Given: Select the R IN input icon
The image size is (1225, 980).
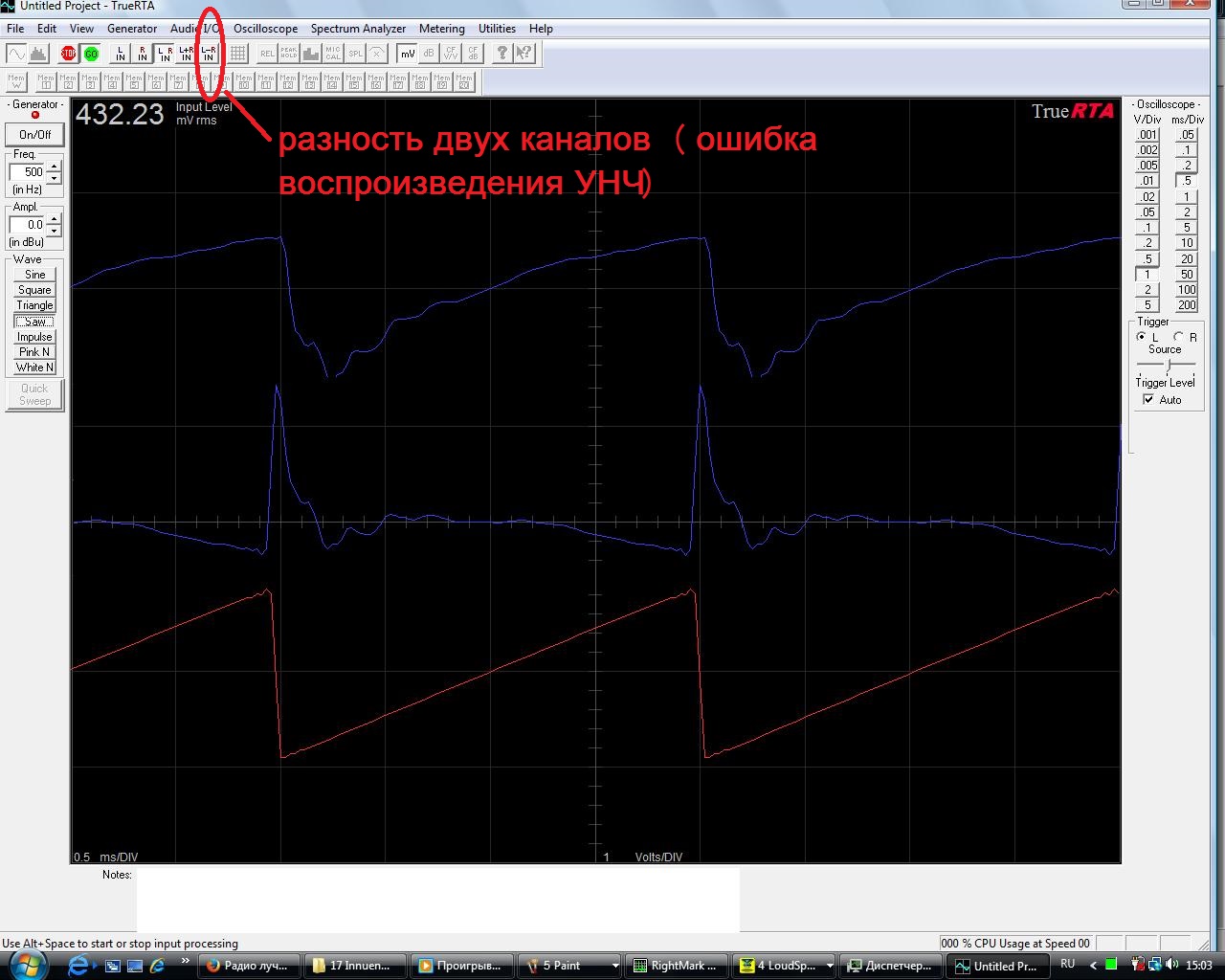Looking at the screenshot, I should point(143,54).
